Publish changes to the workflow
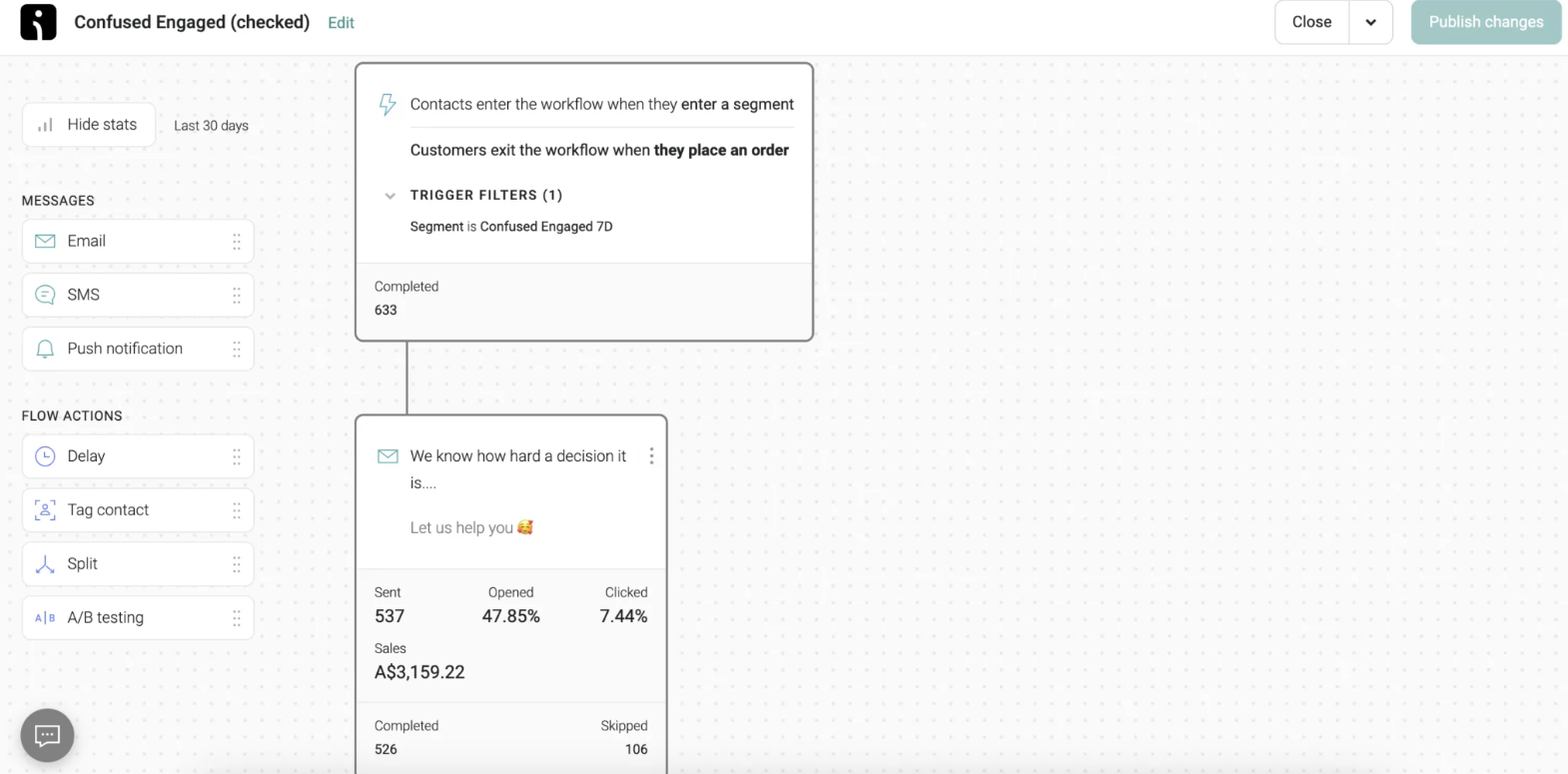The image size is (1568, 774). (x=1485, y=21)
